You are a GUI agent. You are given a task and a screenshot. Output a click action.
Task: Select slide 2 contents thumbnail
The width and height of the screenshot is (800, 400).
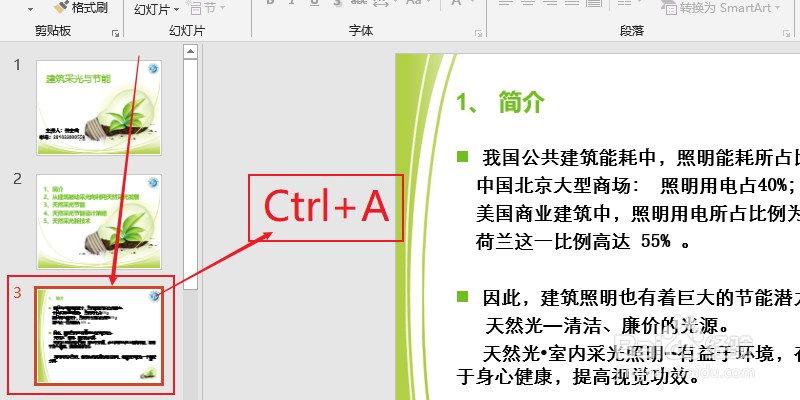click(x=99, y=221)
